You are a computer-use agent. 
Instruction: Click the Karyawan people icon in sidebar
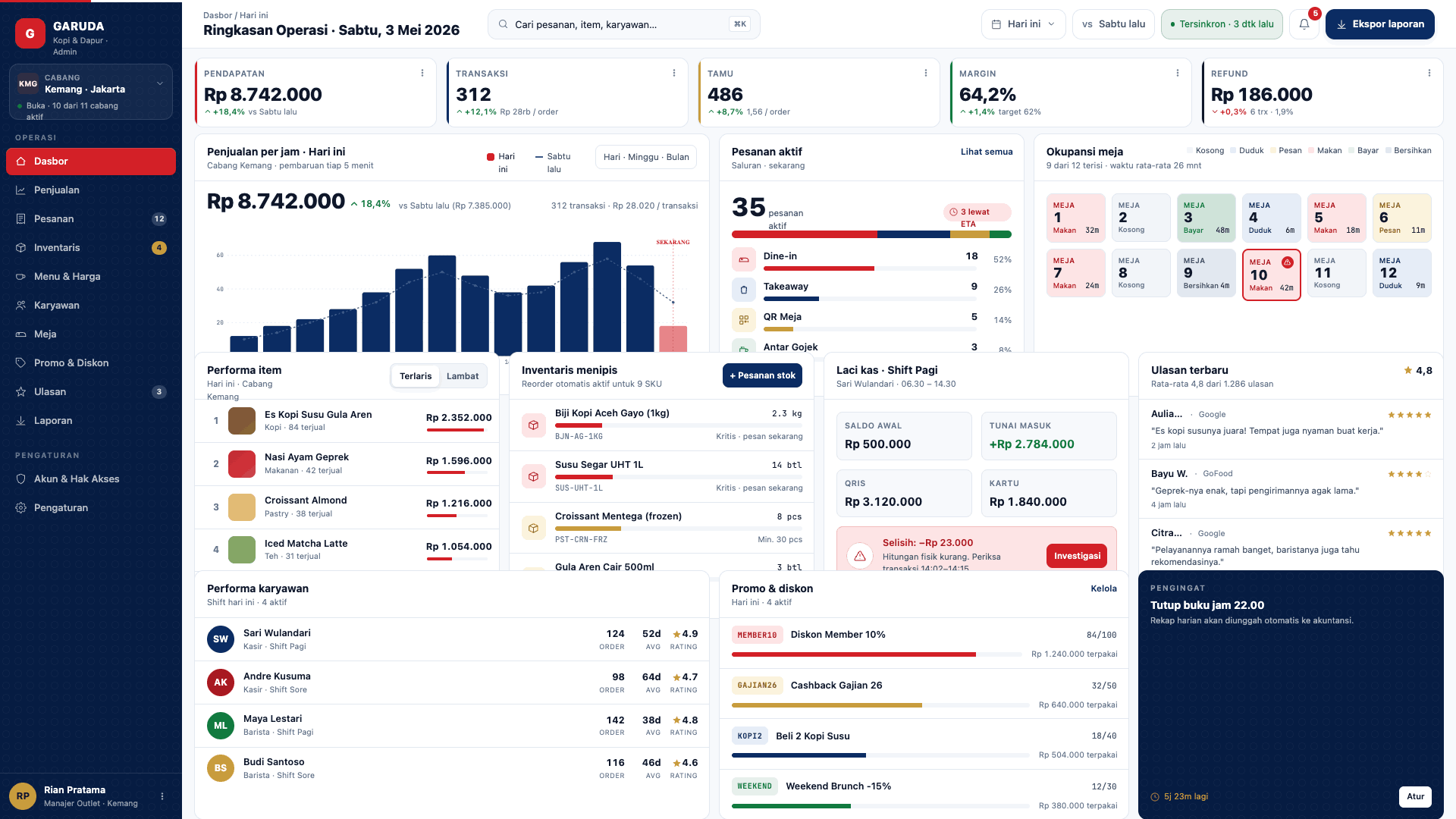click(20, 306)
